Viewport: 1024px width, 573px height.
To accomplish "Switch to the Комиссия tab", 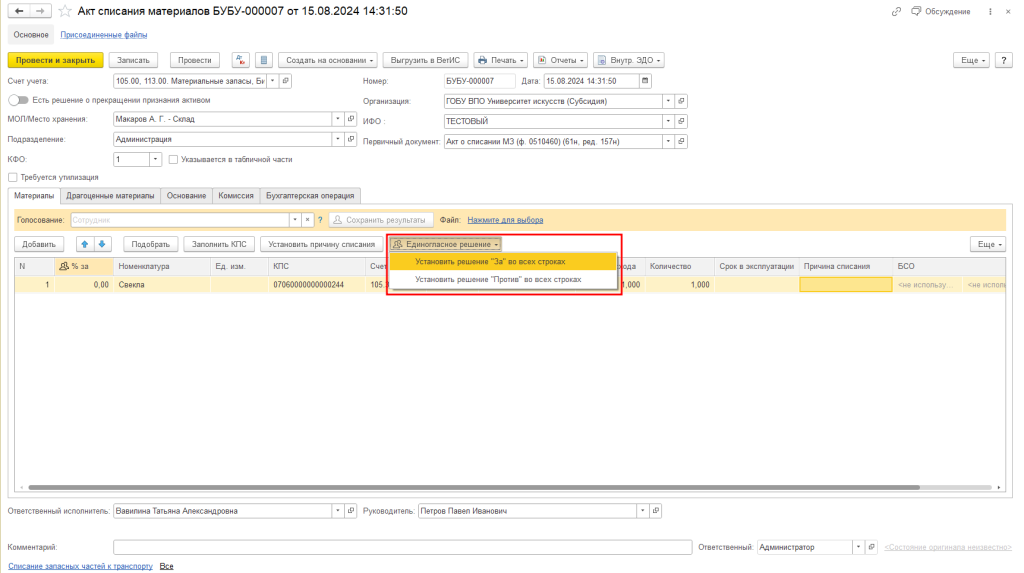I will 236,196.
